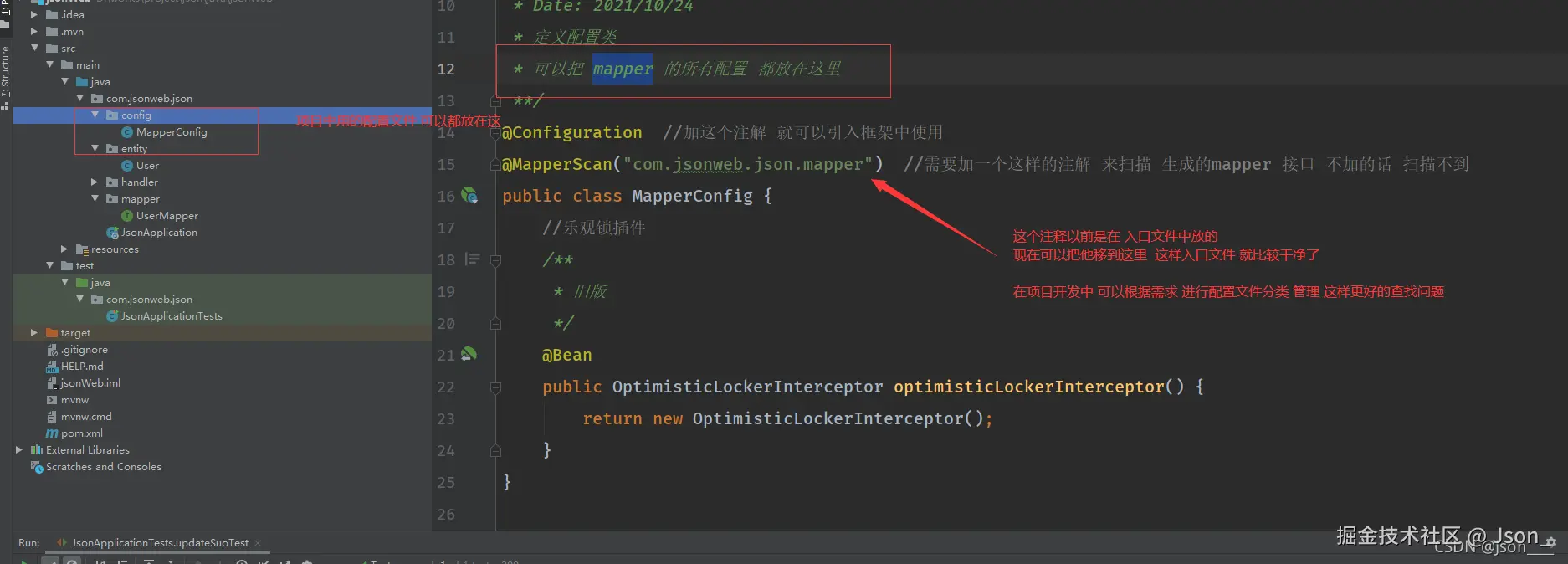This screenshot has width=1568, height=564.
Task: Toggle rendered doc comment icon on line 18
Action: click(473, 259)
